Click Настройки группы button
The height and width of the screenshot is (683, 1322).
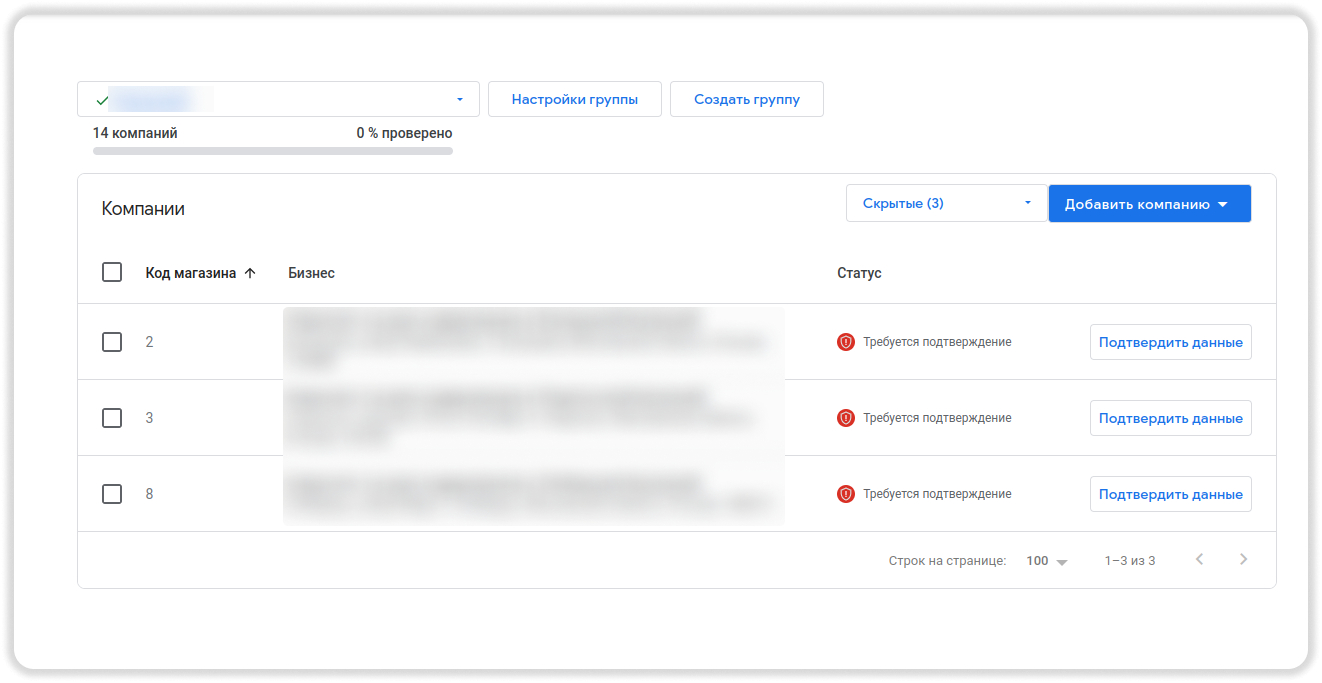tap(575, 99)
